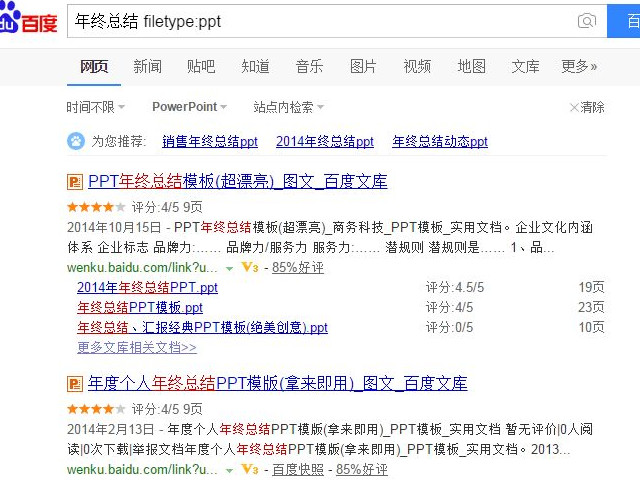Click PowerPoint icon beside PPT年终总结模板 result
Image resolution: width=640 pixels, height=480 pixels.
(x=75, y=182)
